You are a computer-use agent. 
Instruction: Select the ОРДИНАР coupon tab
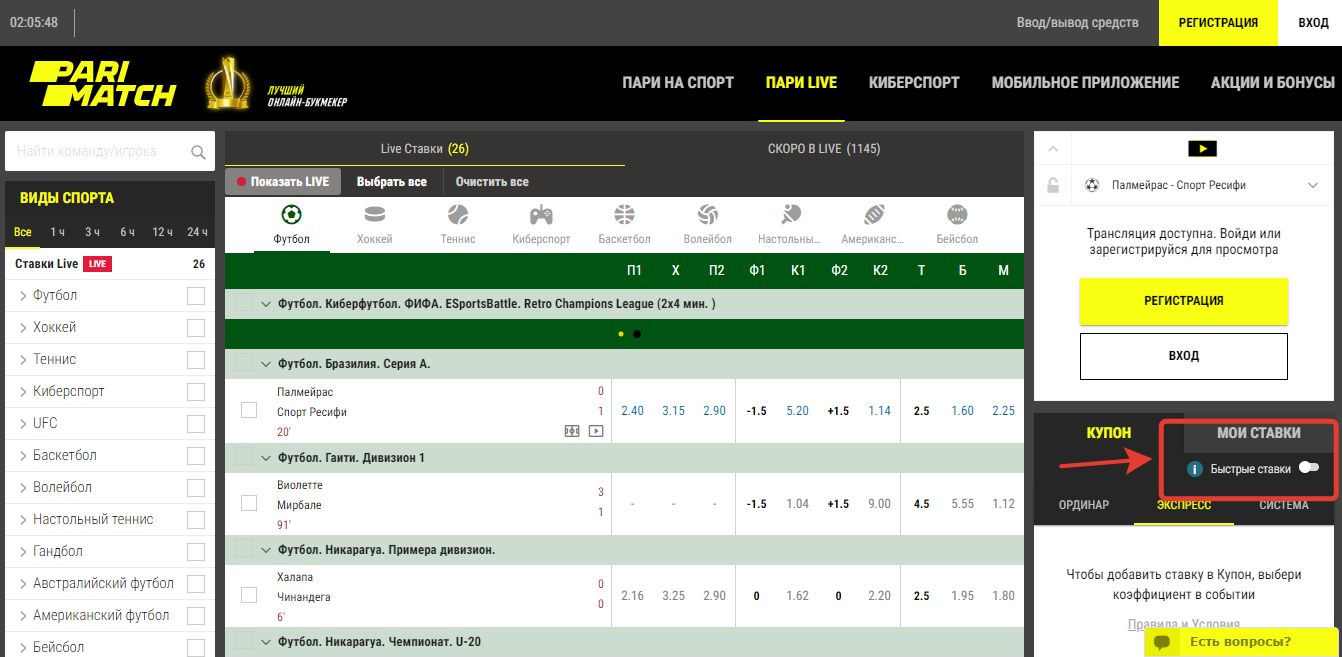pyautogui.click(x=1084, y=505)
